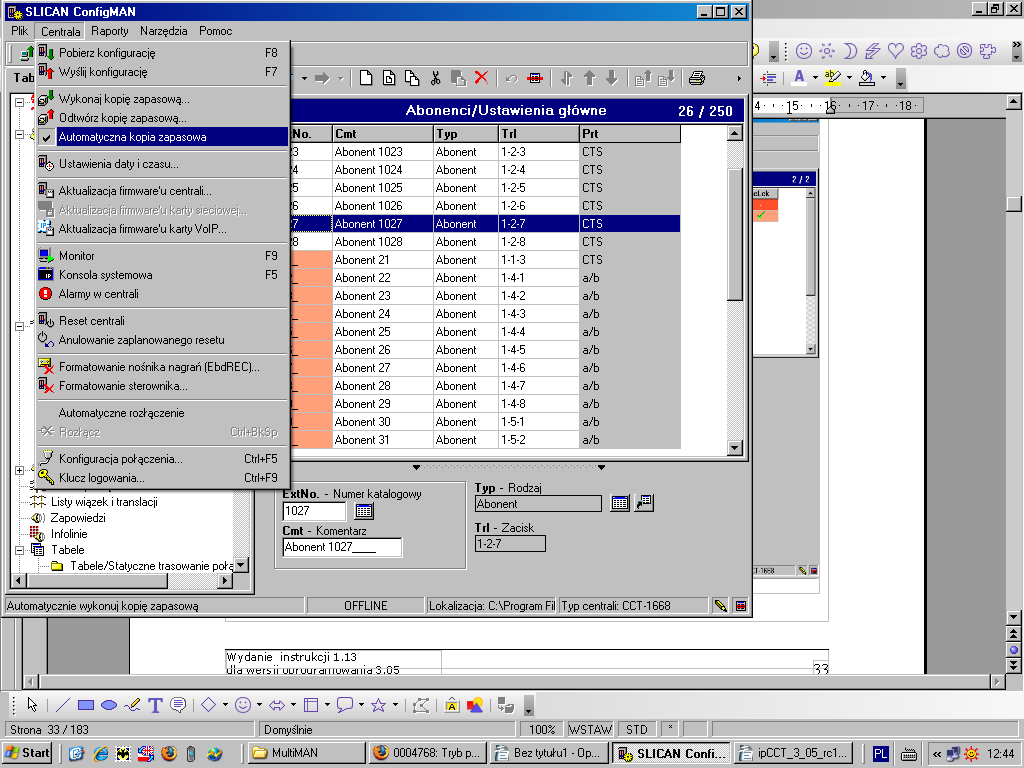Click the paint bucket background color button

[867, 78]
